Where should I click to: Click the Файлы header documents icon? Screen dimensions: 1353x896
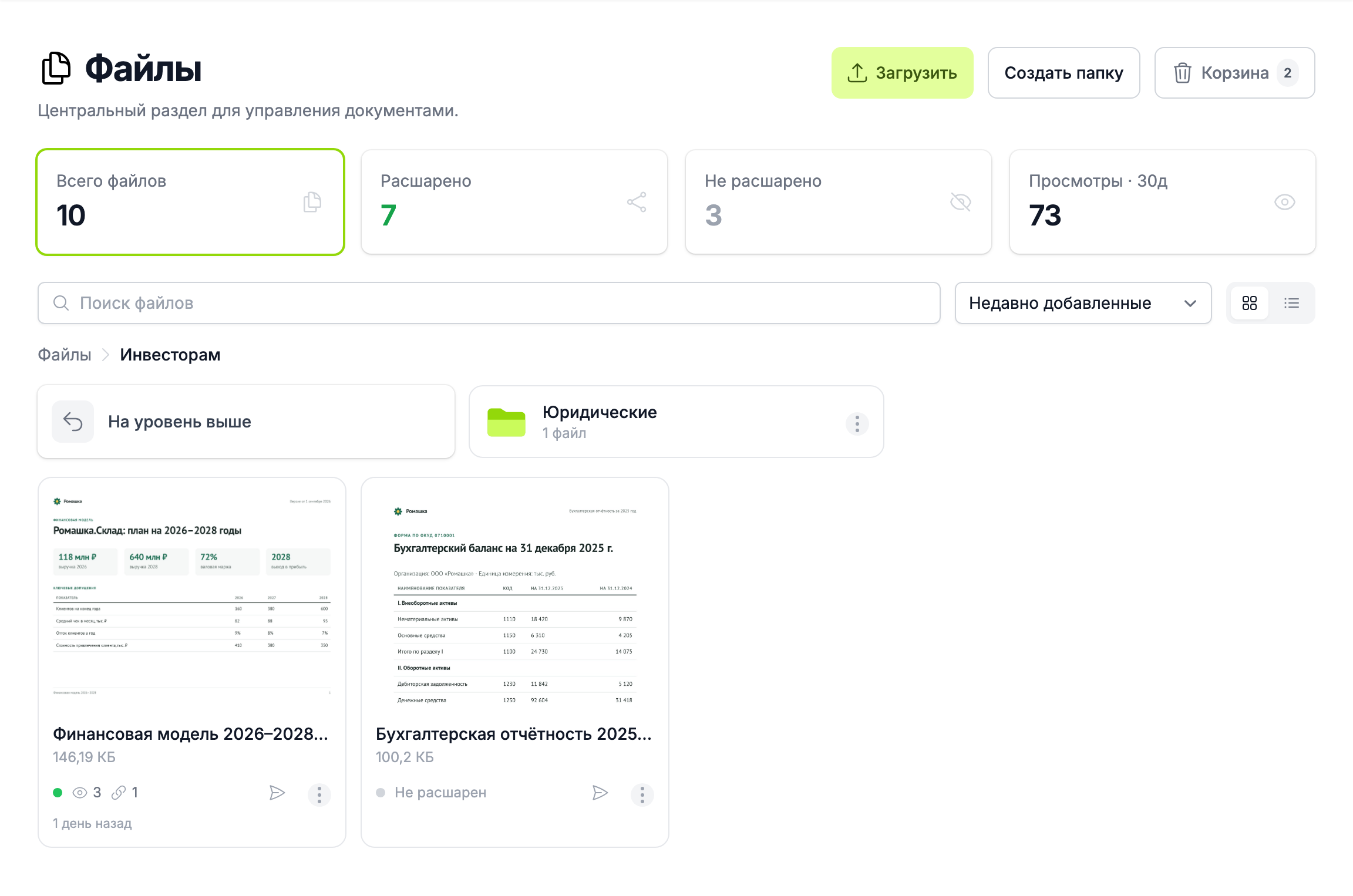(56, 68)
